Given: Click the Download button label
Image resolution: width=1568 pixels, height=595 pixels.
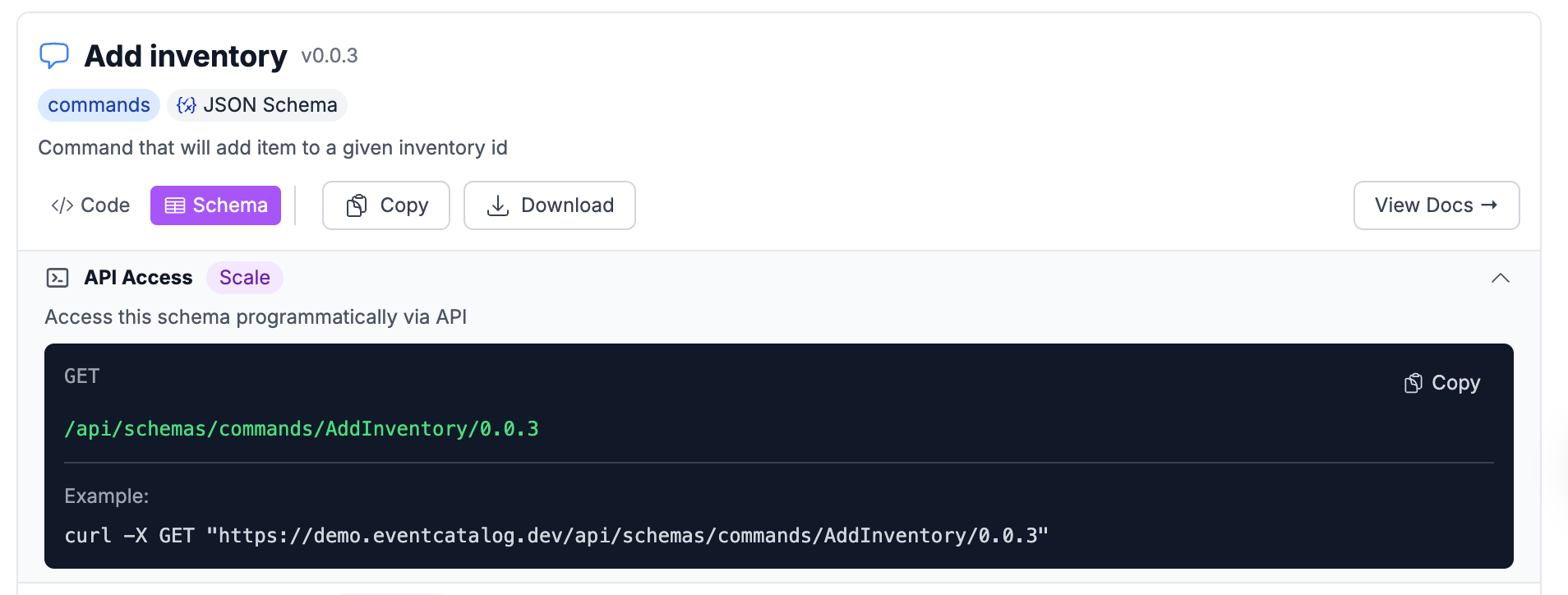Looking at the screenshot, I should [567, 205].
